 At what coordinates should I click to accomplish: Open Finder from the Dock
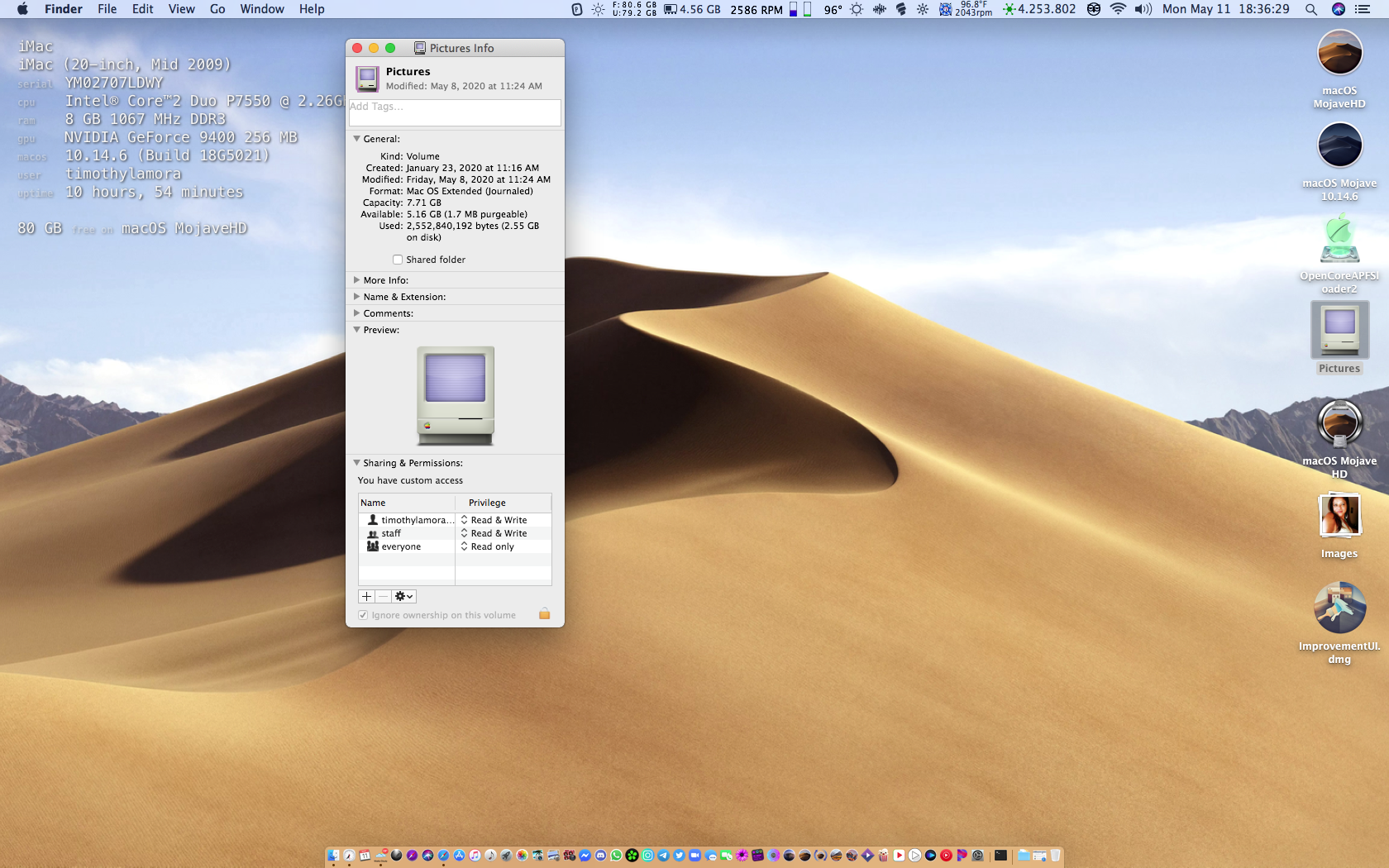click(333, 855)
